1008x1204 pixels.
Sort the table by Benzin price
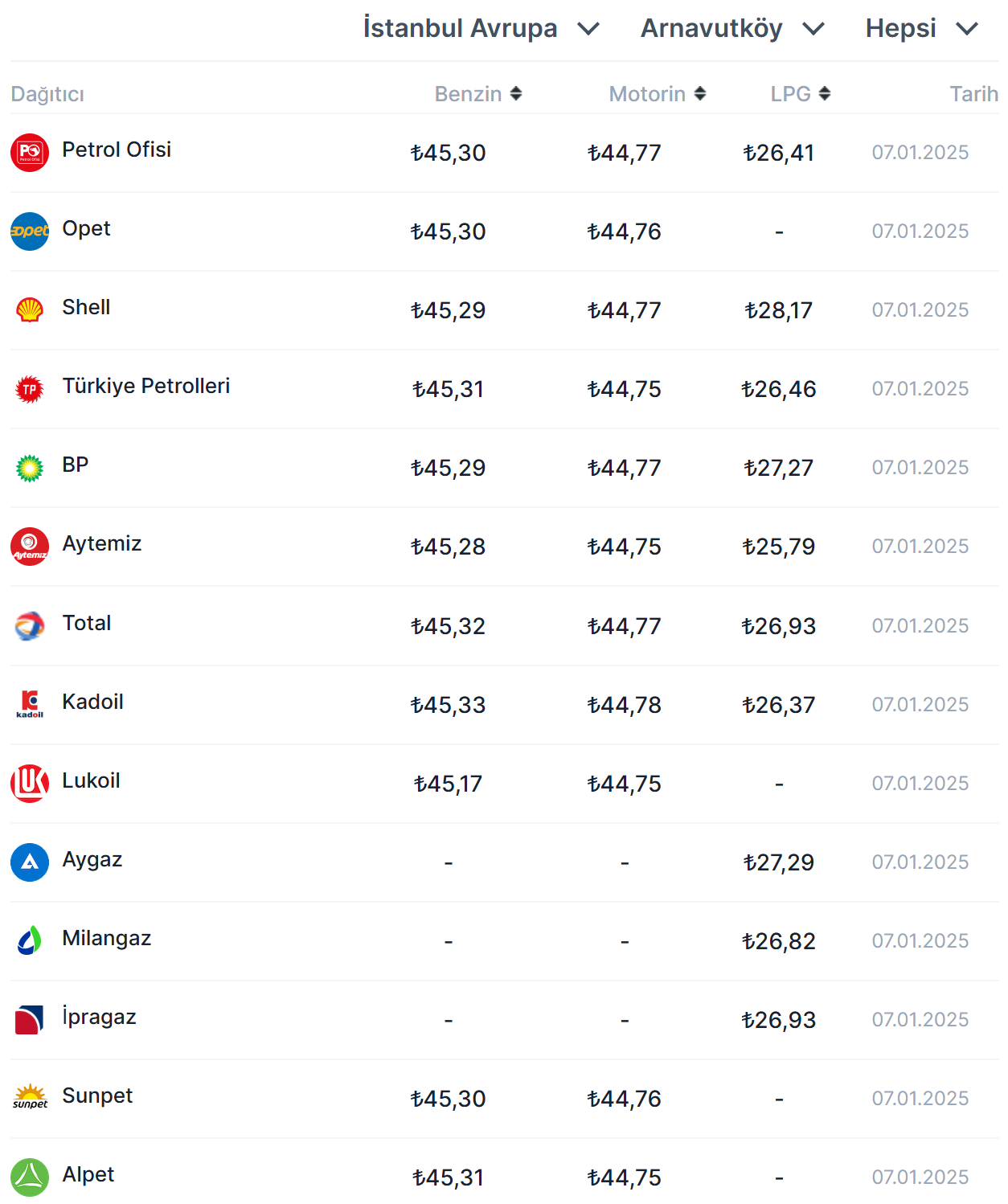[478, 94]
